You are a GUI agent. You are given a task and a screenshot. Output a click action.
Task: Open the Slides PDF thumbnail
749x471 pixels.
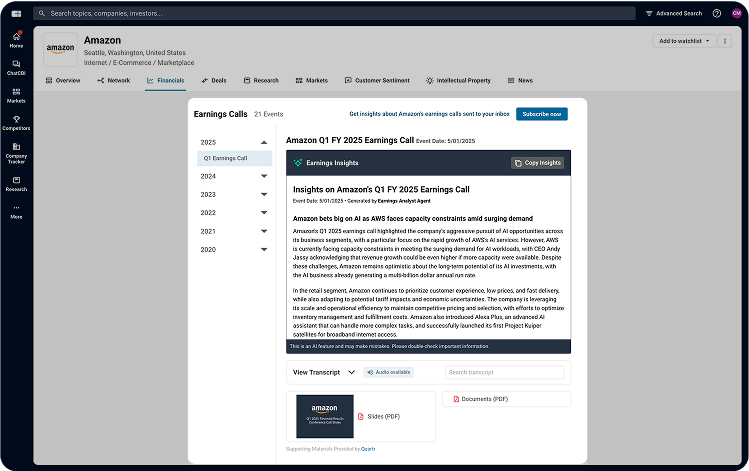(325, 416)
